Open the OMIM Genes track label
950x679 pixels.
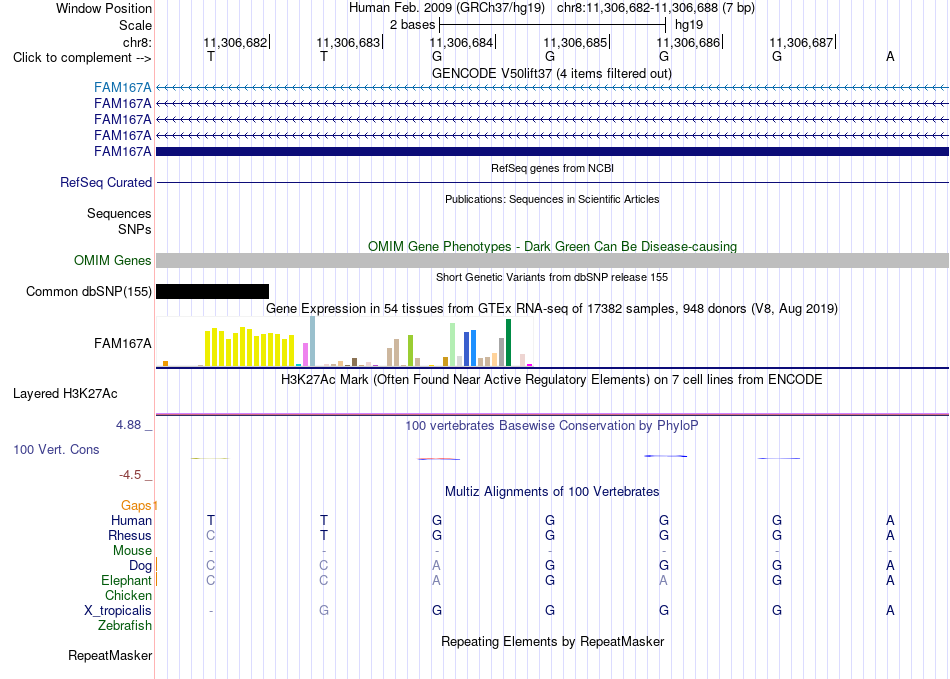[x=113, y=260]
